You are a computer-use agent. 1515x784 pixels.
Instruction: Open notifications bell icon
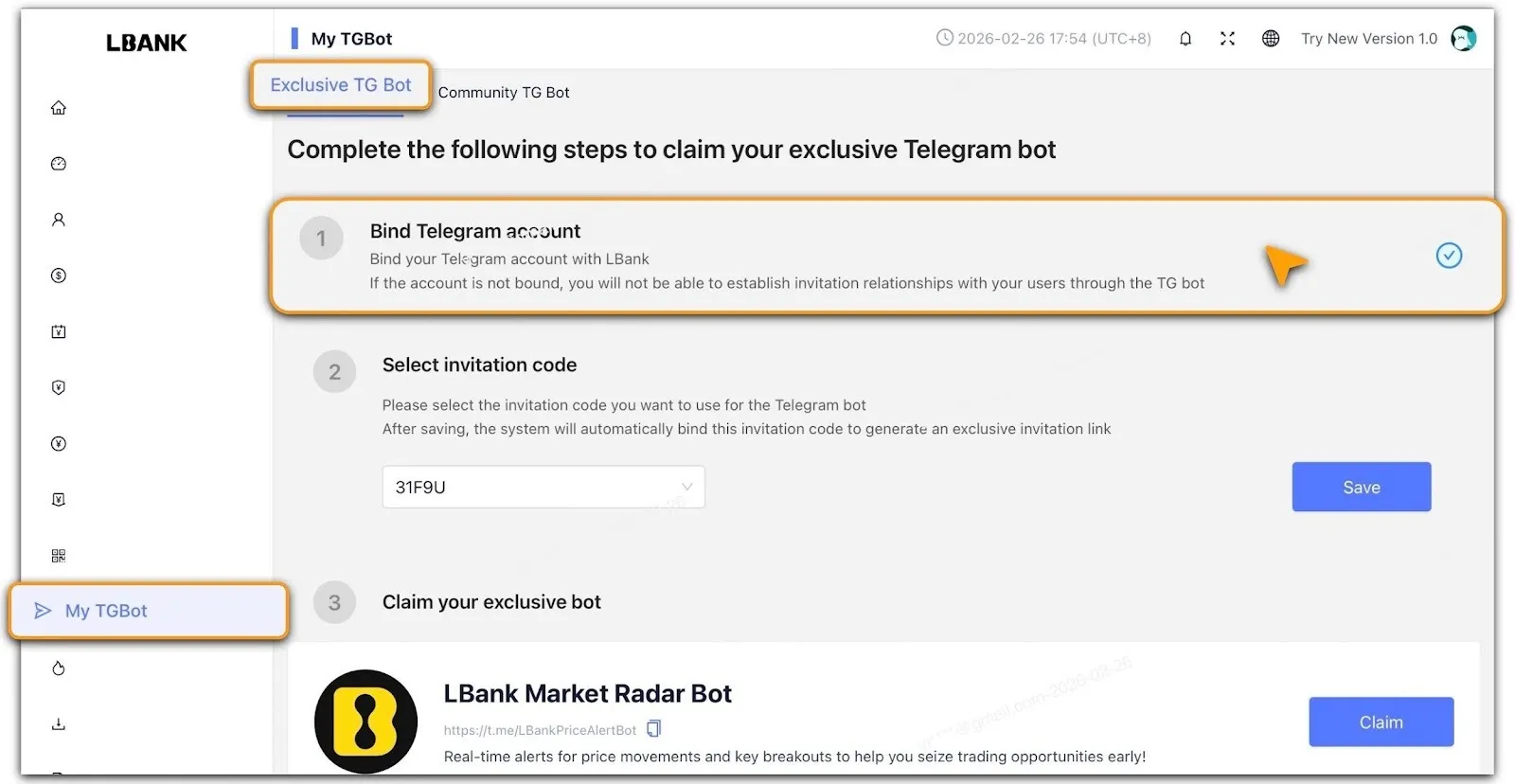click(1185, 39)
